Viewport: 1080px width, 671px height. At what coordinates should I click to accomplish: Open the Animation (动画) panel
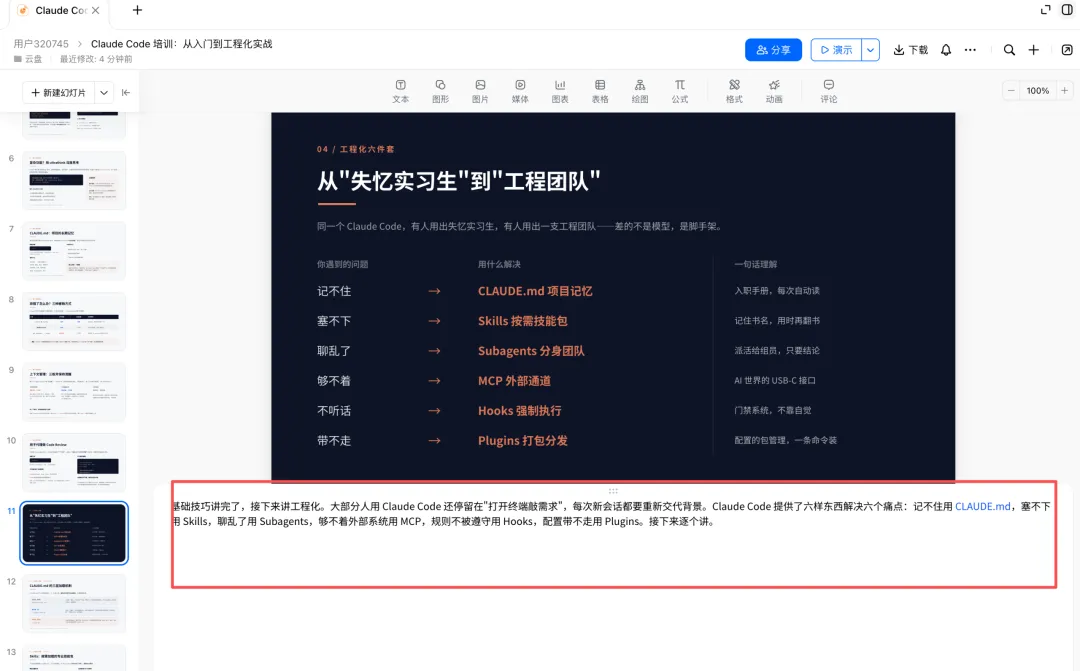[x=774, y=91]
